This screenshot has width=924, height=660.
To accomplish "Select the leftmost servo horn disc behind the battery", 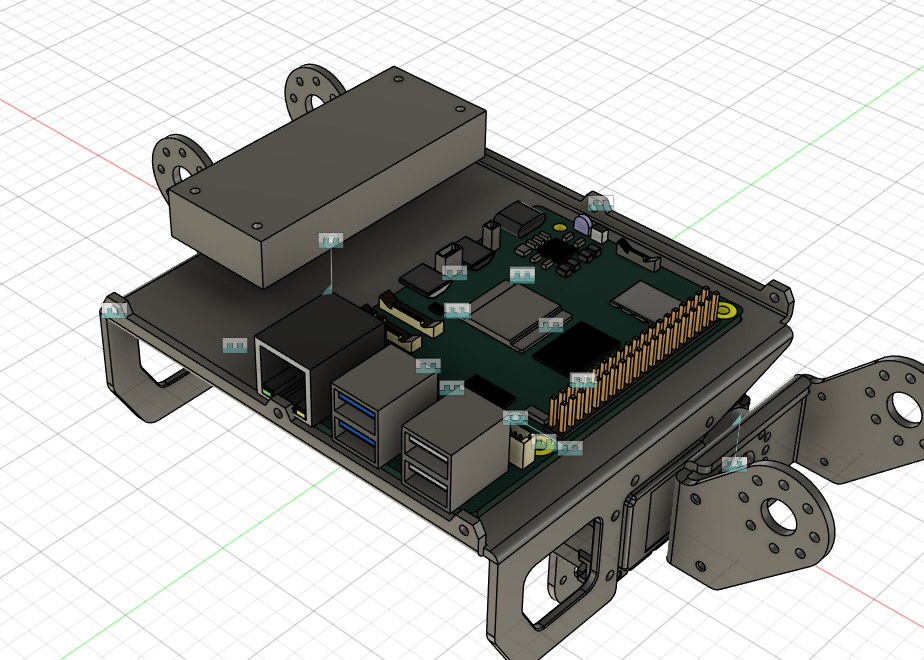I will point(179,166).
